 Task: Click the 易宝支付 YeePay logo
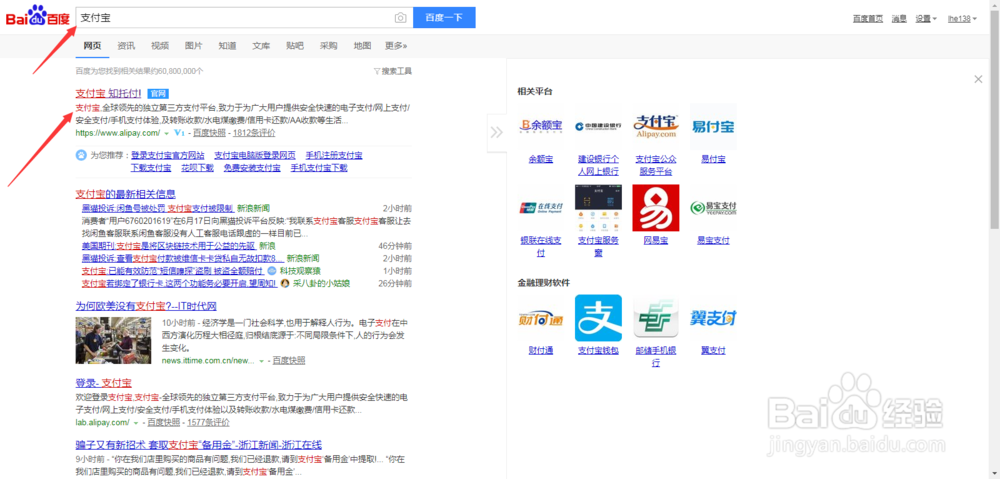[713, 208]
